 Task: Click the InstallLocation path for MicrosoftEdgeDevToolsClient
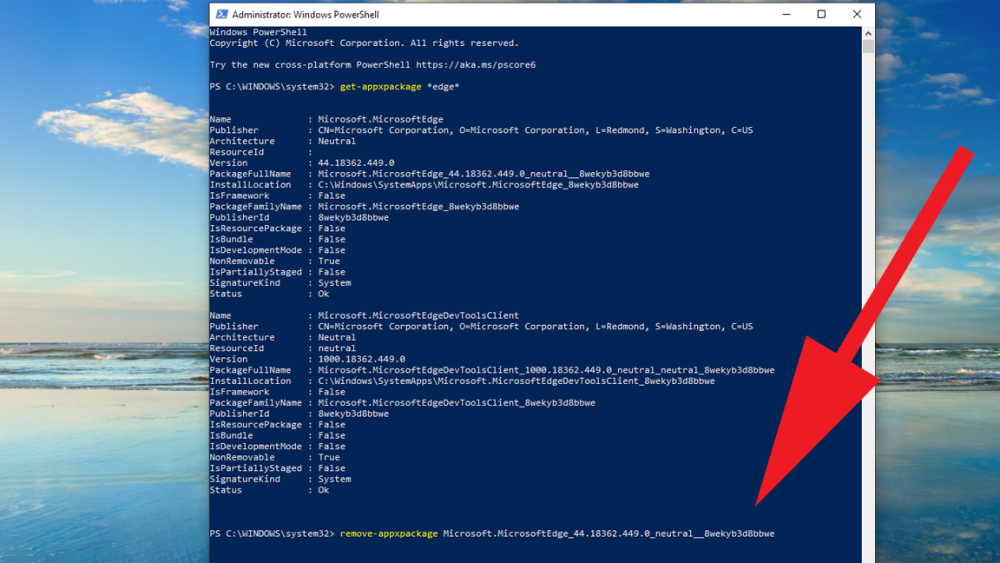[516, 381]
